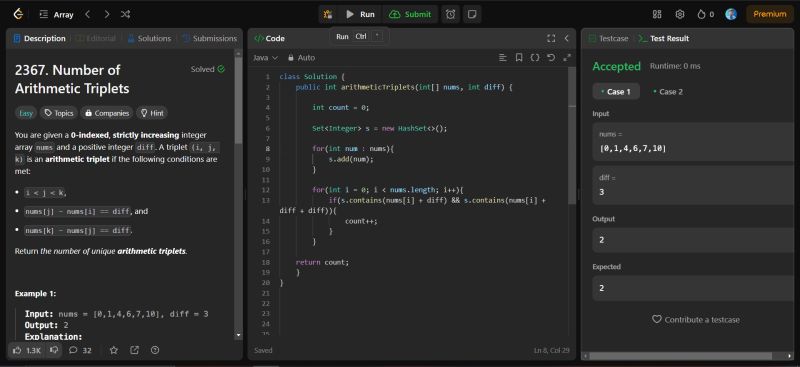Dislike the problem thumbs down
This screenshot has height=367, width=800.
click(54, 350)
